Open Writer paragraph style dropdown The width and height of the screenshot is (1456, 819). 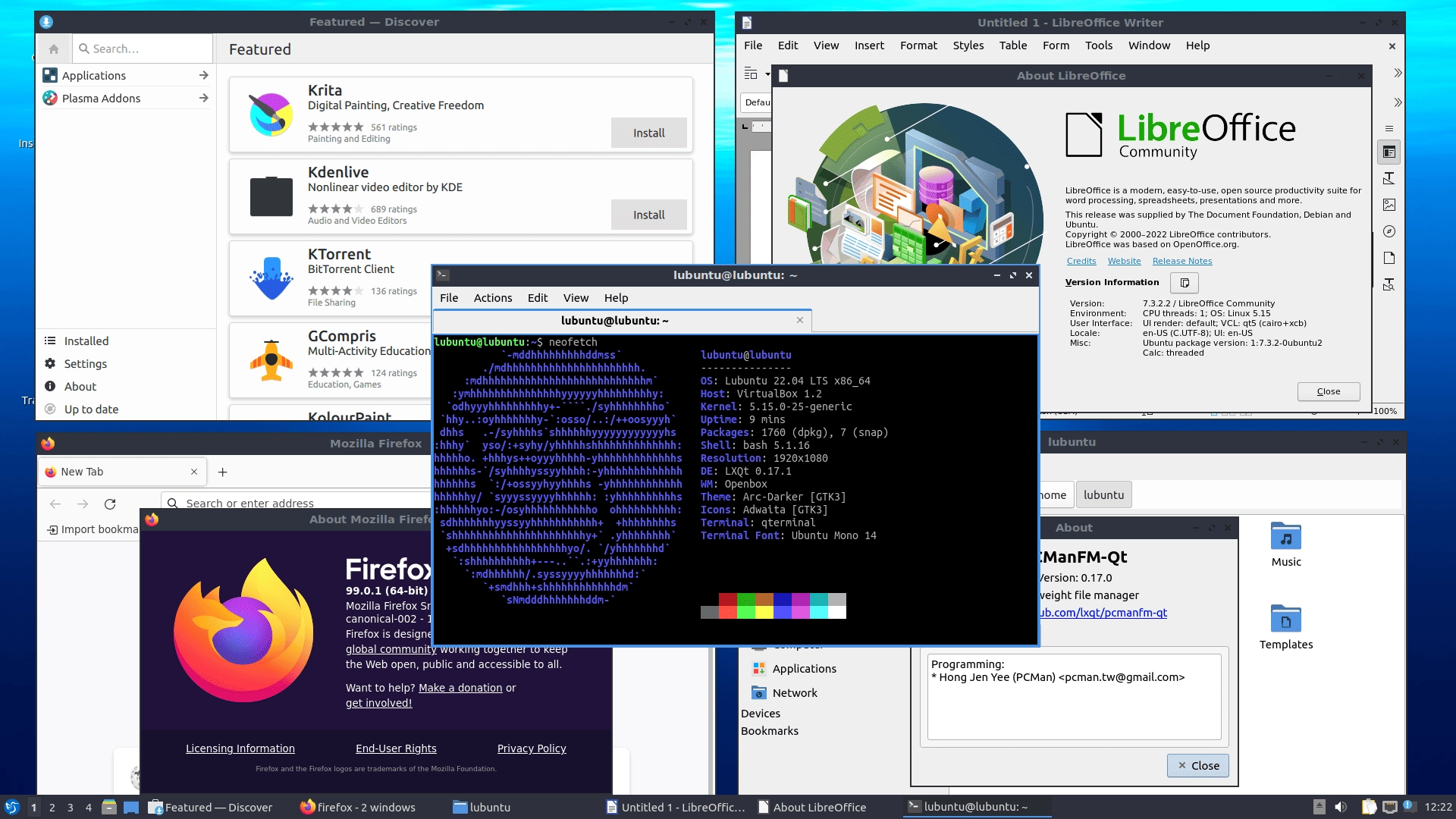tap(756, 103)
